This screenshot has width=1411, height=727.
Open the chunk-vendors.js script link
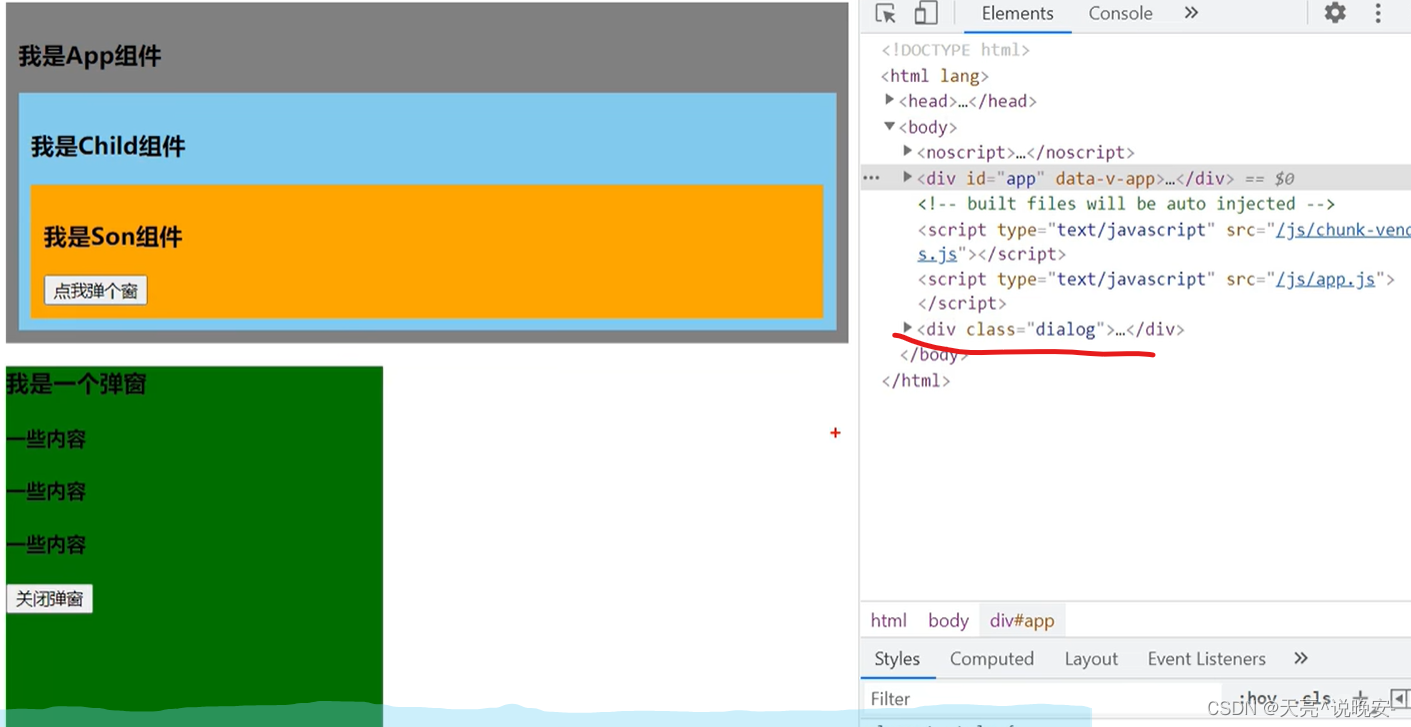coord(1343,230)
